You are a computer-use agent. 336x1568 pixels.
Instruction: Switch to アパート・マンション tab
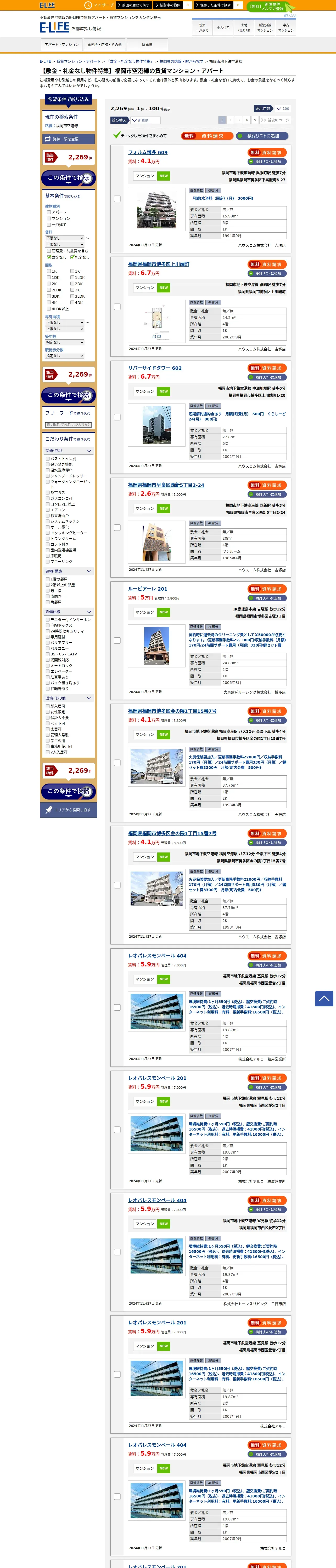click(x=61, y=44)
